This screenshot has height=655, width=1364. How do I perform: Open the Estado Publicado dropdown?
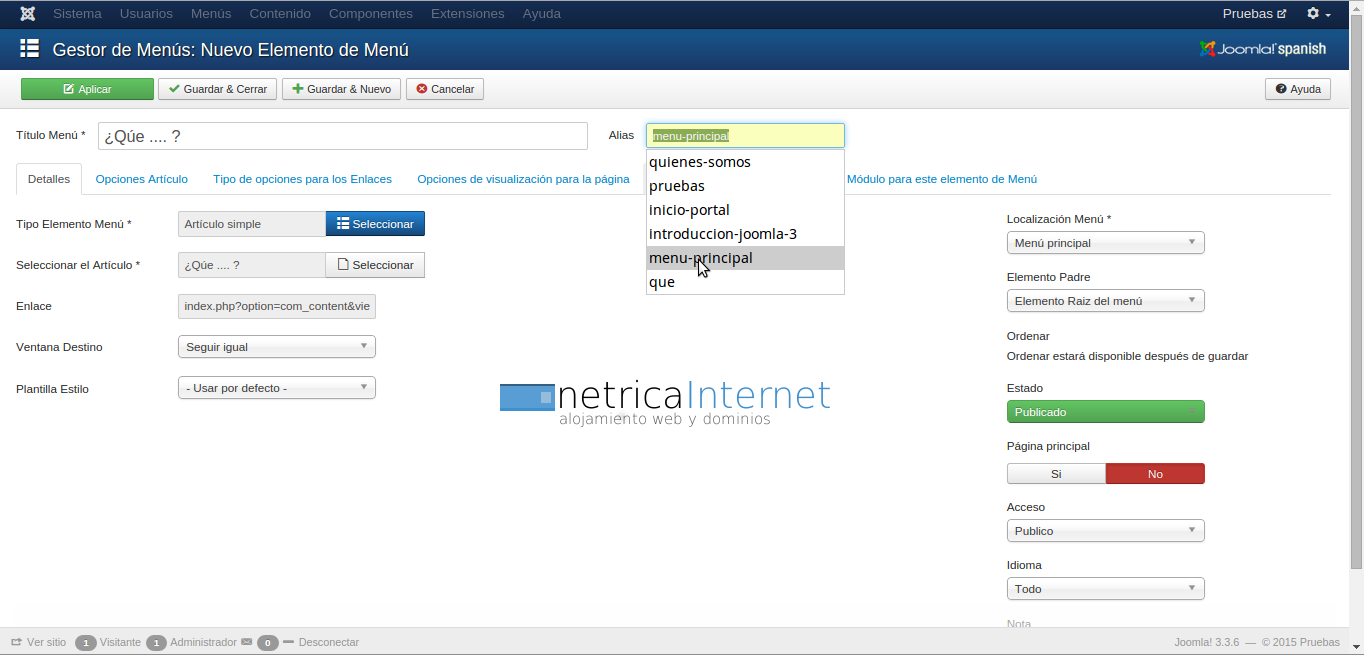1105,412
